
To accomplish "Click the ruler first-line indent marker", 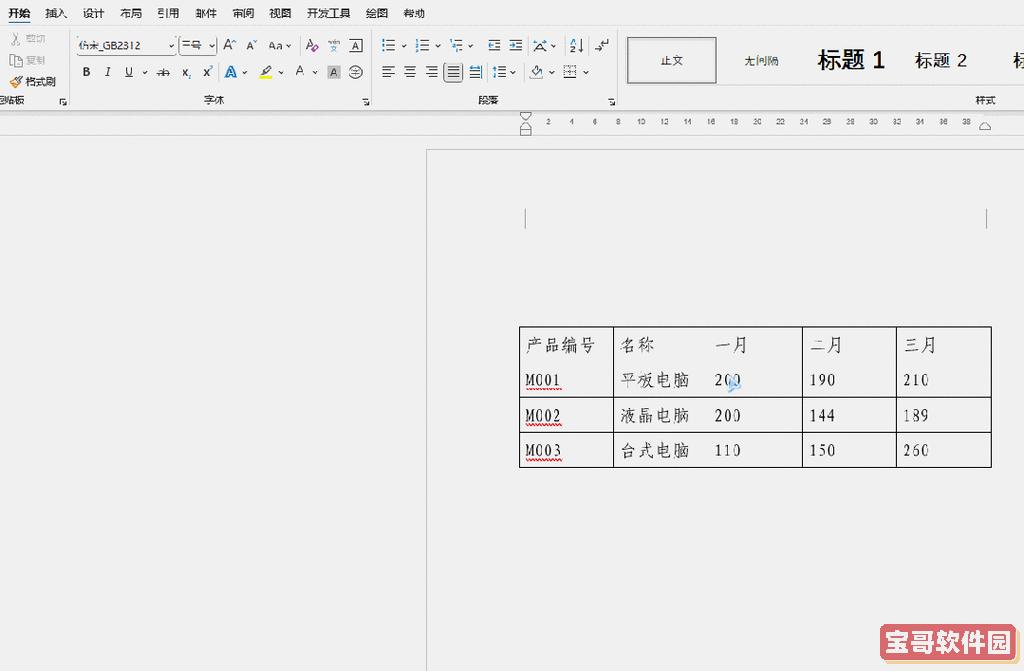I will point(526,116).
